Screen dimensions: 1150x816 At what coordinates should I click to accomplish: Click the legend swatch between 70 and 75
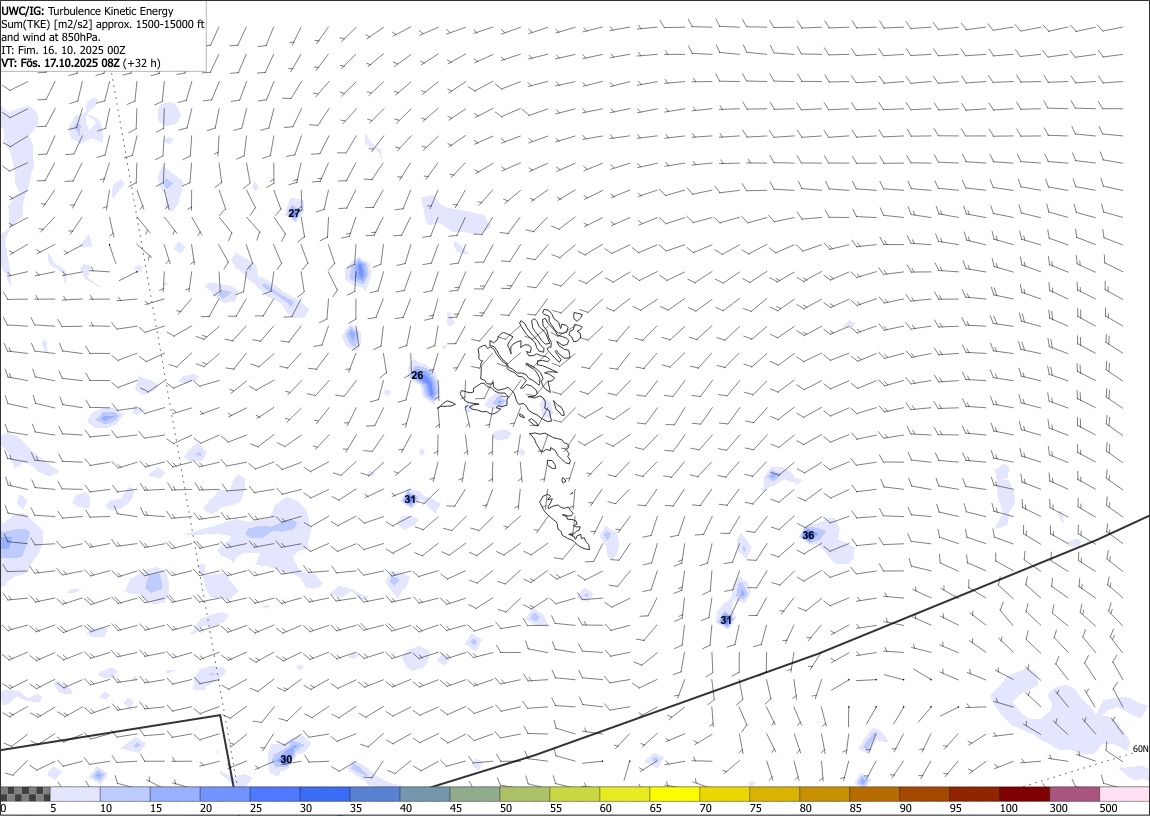[724, 794]
